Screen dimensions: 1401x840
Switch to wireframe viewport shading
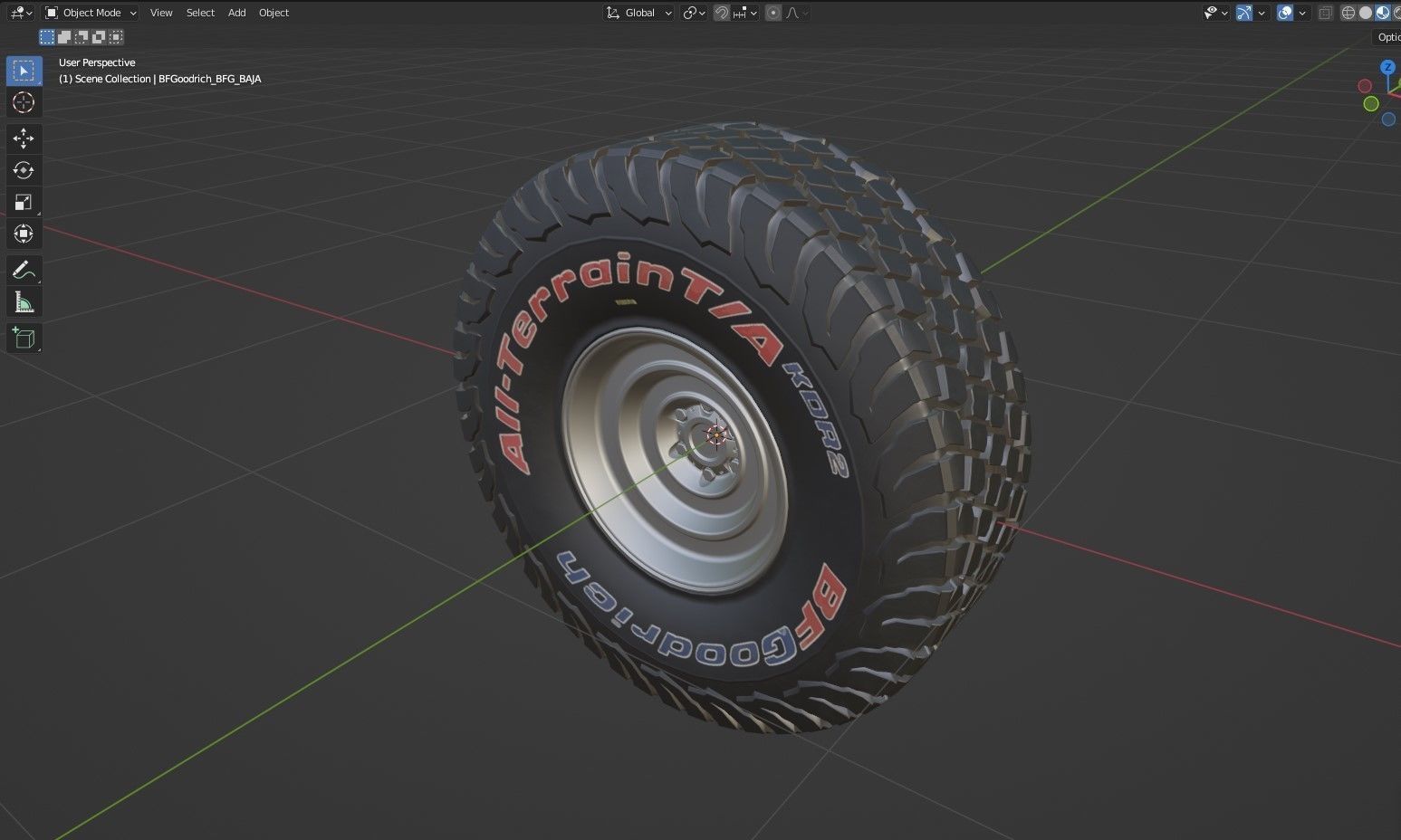(1348, 13)
